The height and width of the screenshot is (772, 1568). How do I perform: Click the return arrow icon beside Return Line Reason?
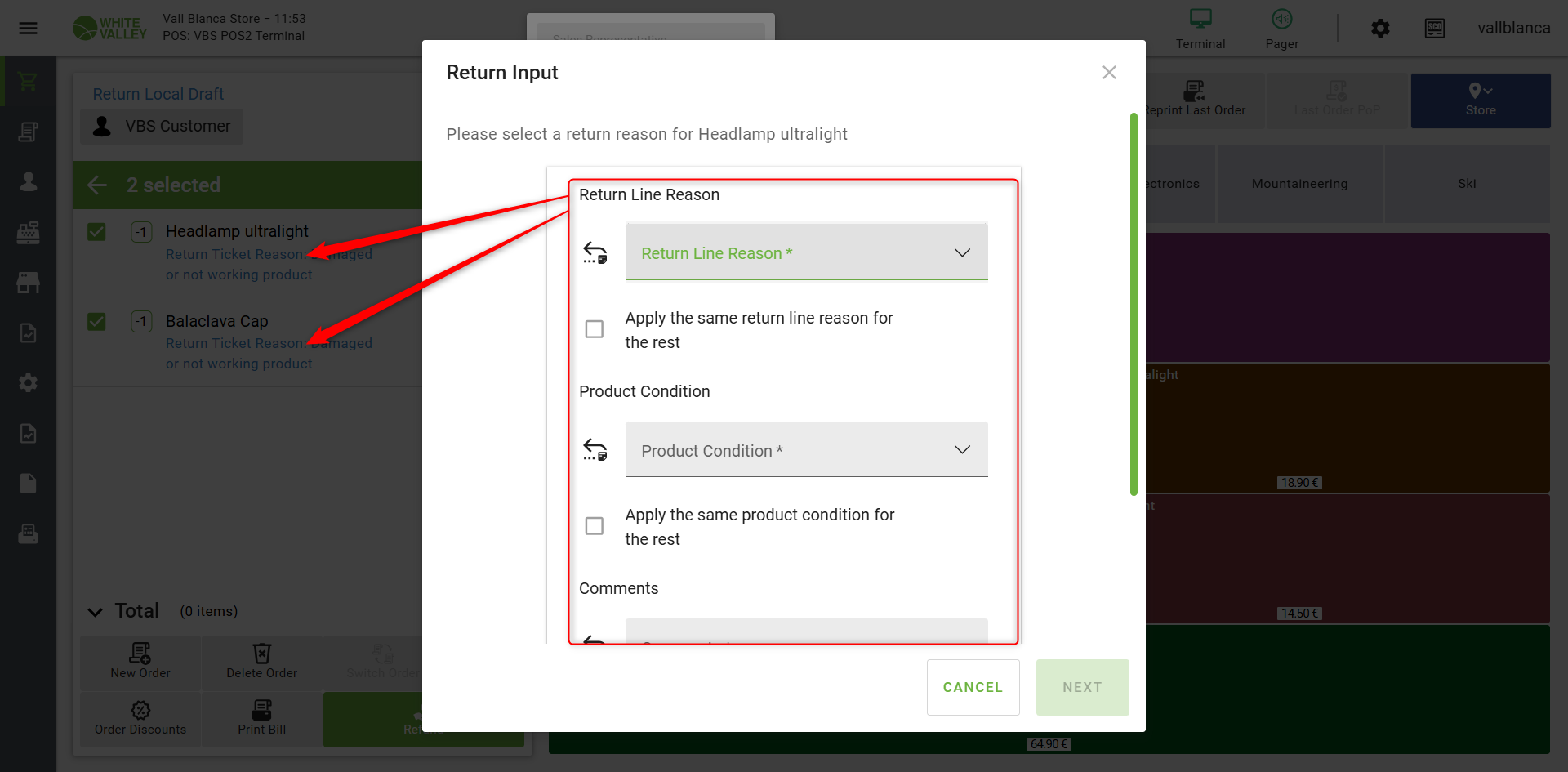tap(595, 252)
